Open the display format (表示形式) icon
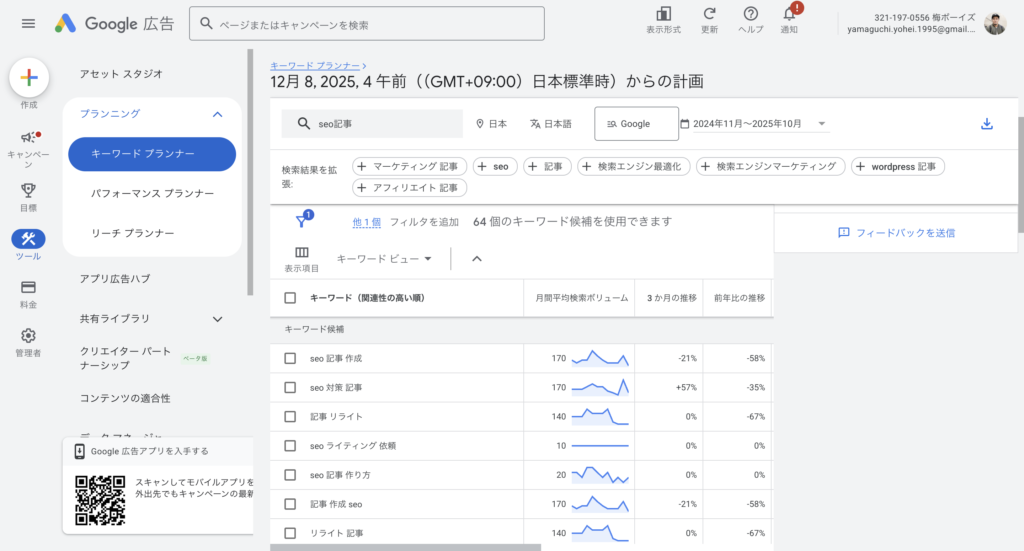The width and height of the screenshot is (1024, 551). (x=663, y=14)
